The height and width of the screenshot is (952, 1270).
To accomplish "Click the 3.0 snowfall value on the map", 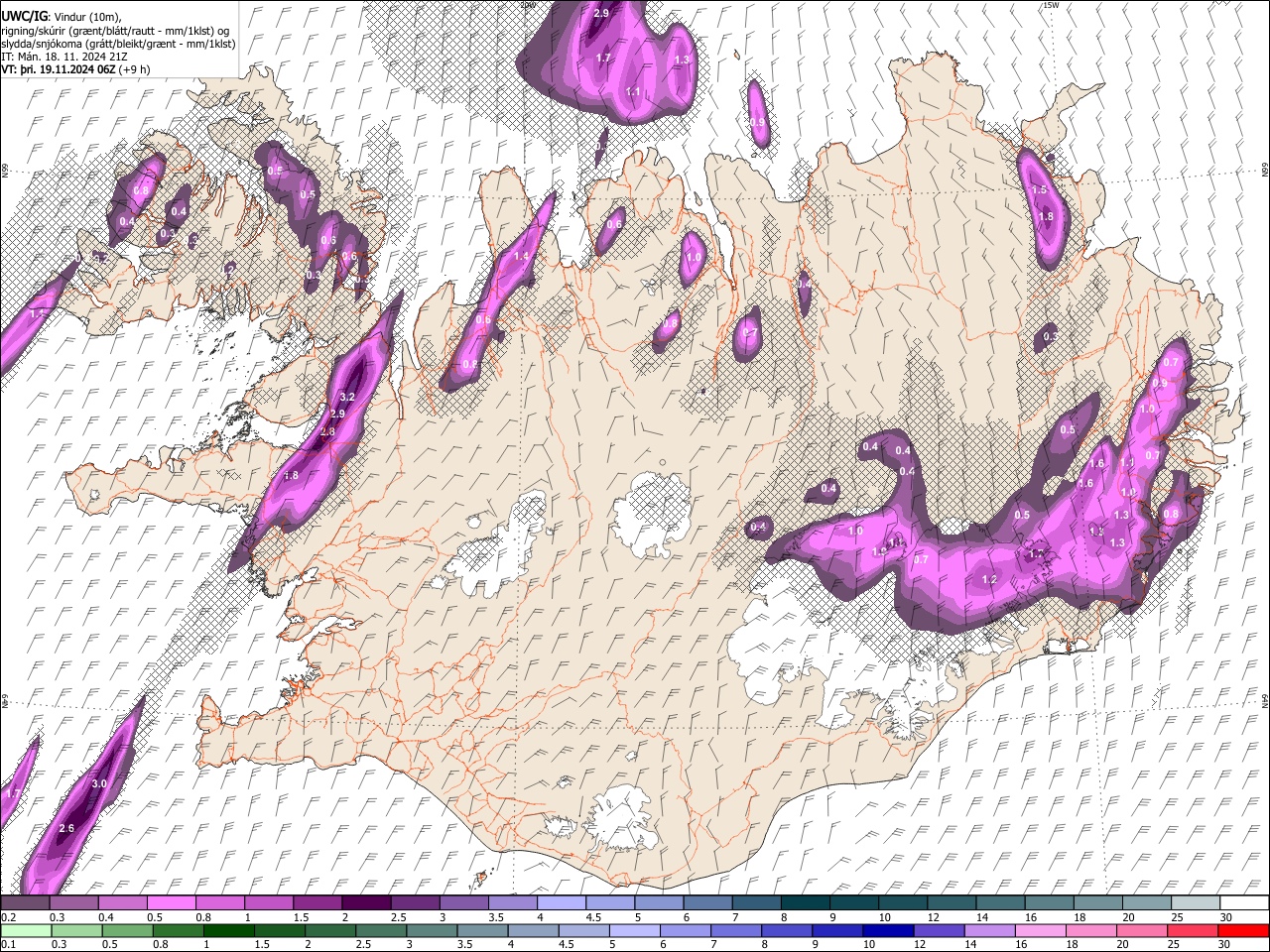I will point(99,784).
